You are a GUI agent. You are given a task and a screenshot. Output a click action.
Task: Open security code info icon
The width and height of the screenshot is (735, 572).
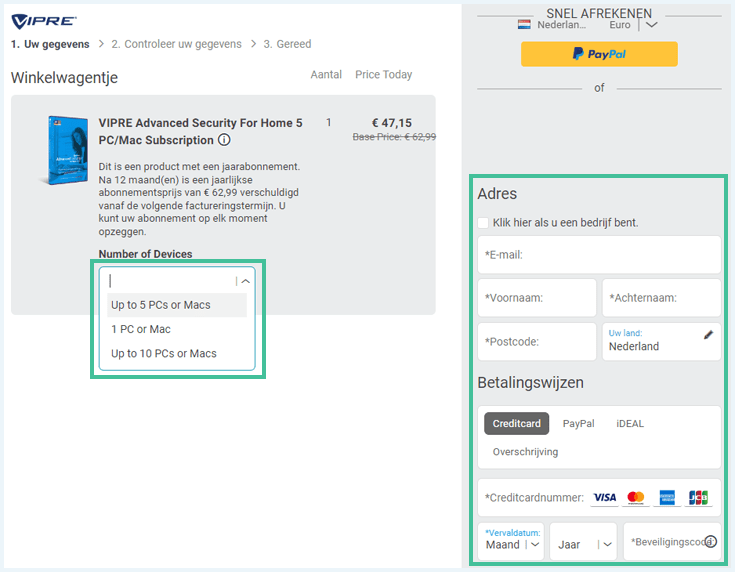click(711, 542)
